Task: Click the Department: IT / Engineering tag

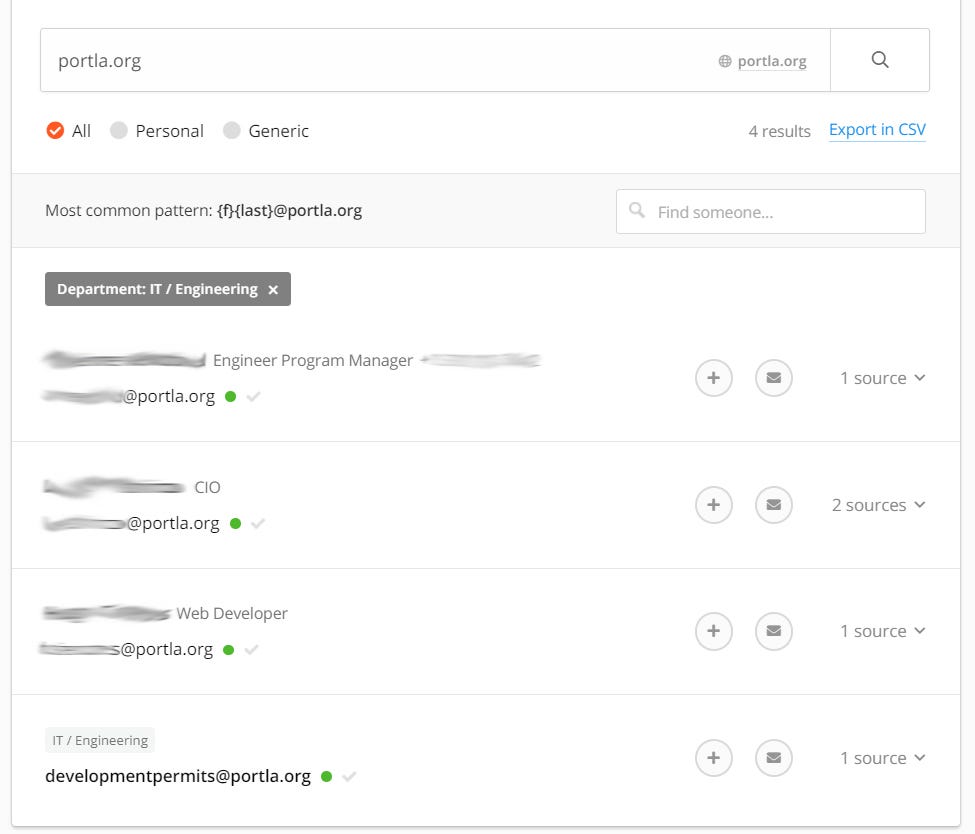Action: (x=167, y=289)
